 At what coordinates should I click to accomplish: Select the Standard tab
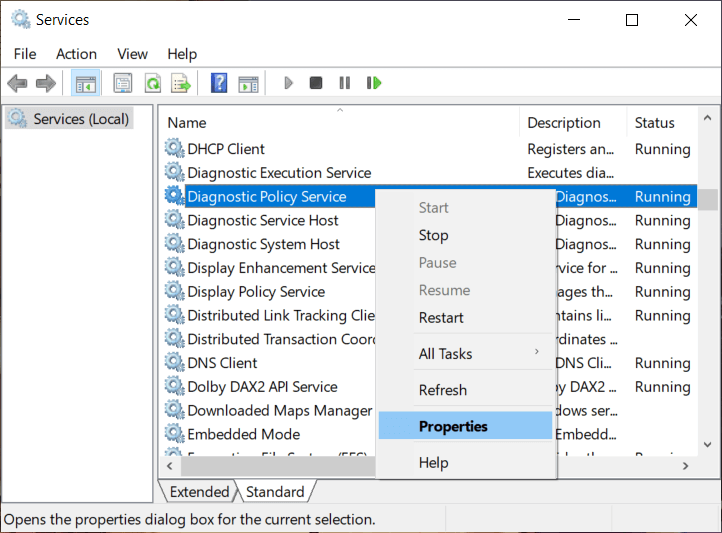point(275,491)
